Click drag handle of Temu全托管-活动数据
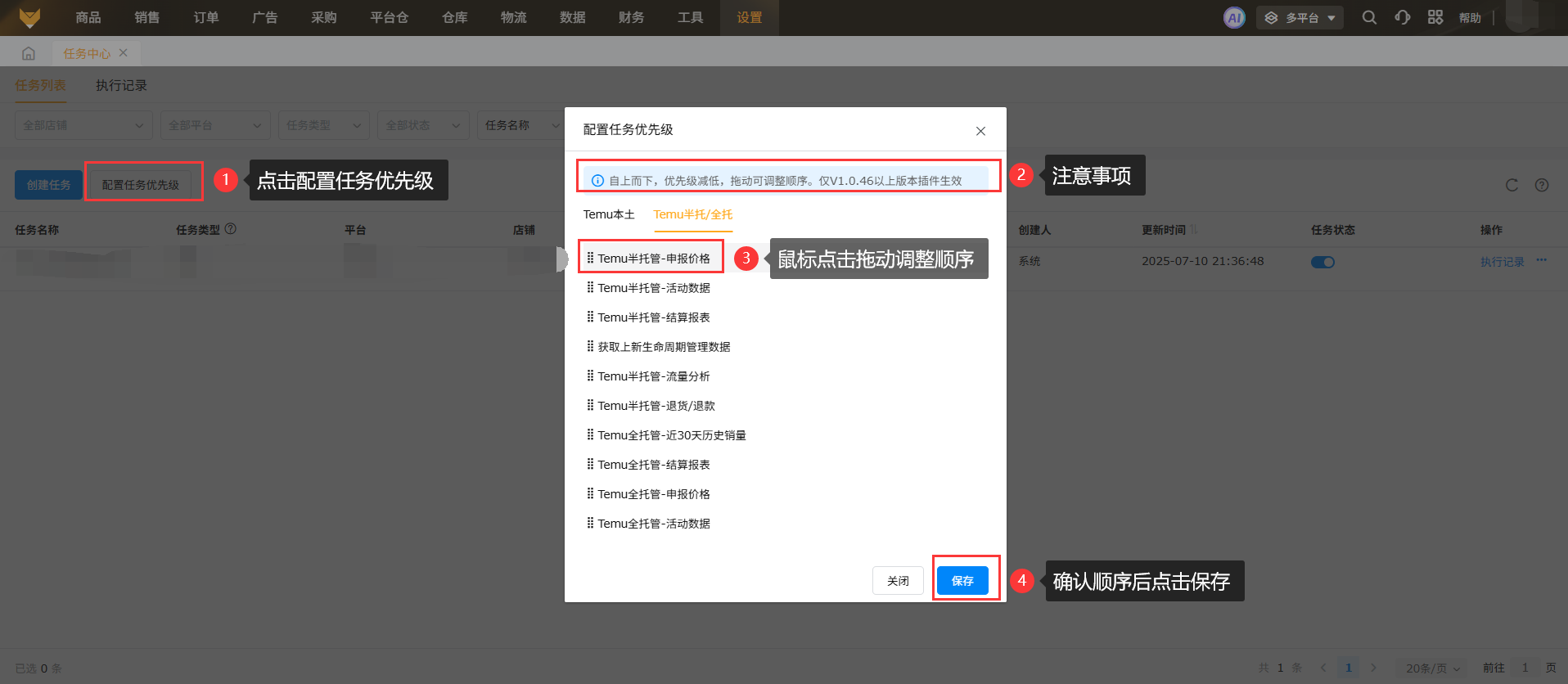This screenshot has height=684, width=1568. pos(590,523)
